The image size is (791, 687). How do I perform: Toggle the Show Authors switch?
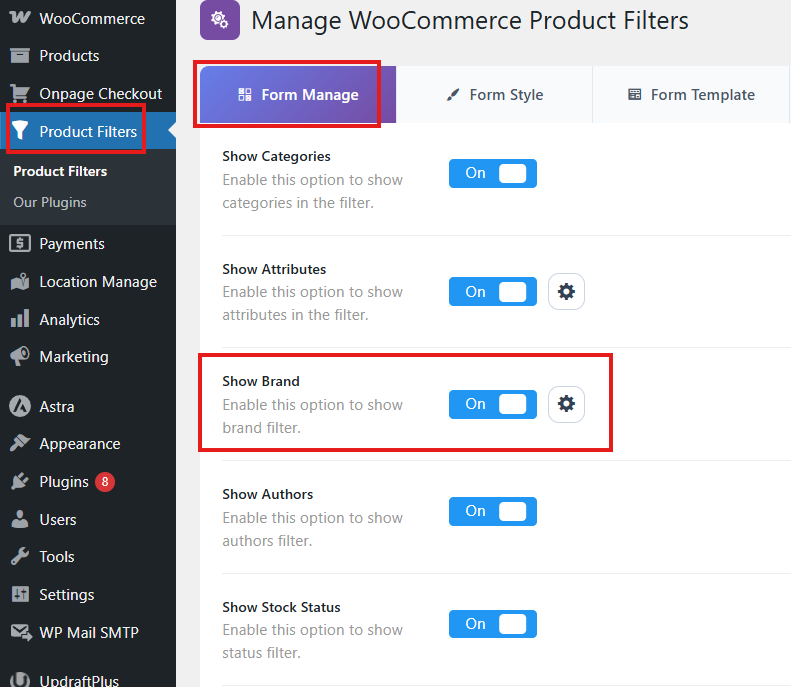pyautogui.click(x=492, y=511)
